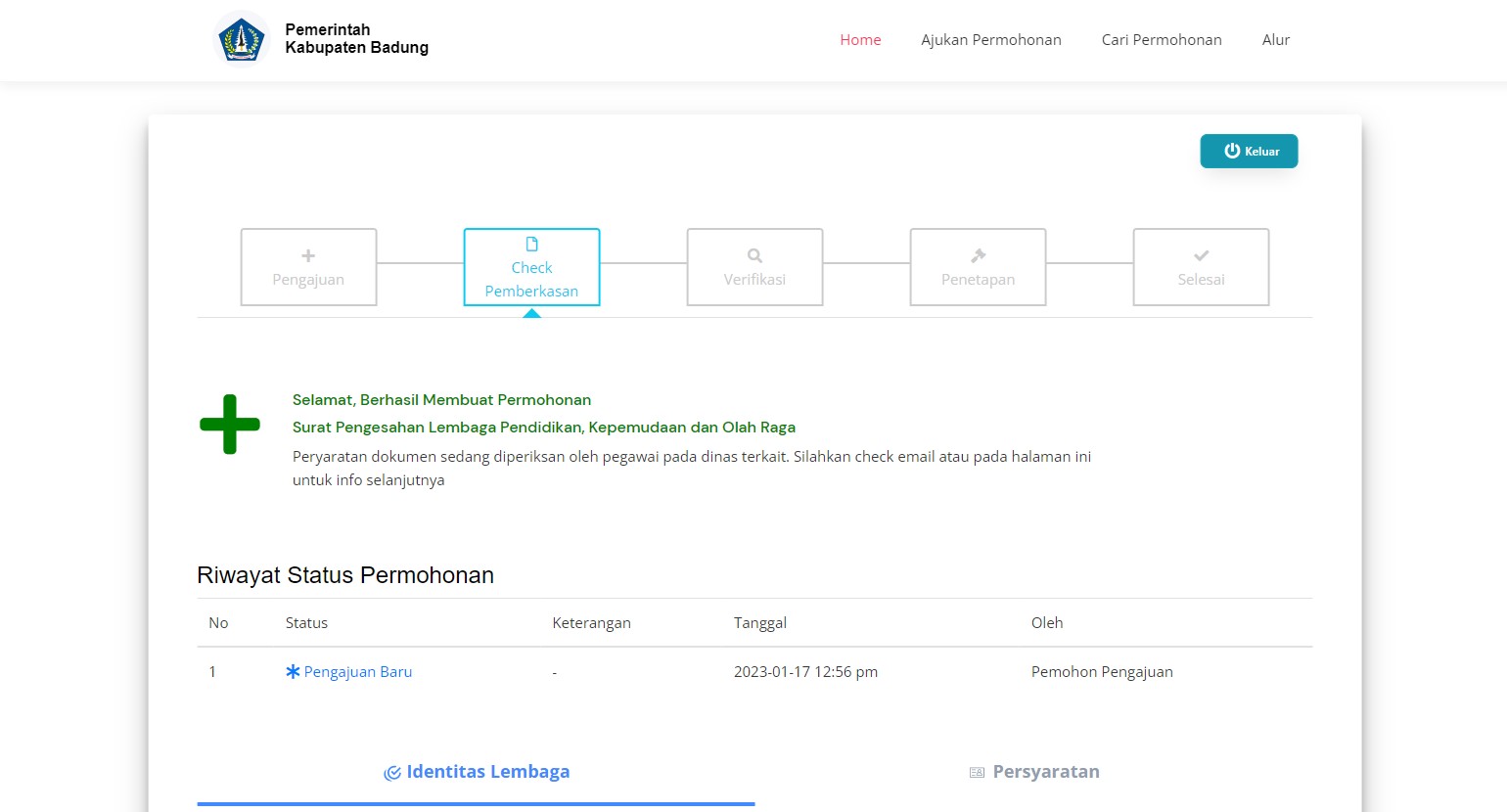Switch to the Identitas Lembaga tab
This screenshot has width=1507, height=812.
487,772
